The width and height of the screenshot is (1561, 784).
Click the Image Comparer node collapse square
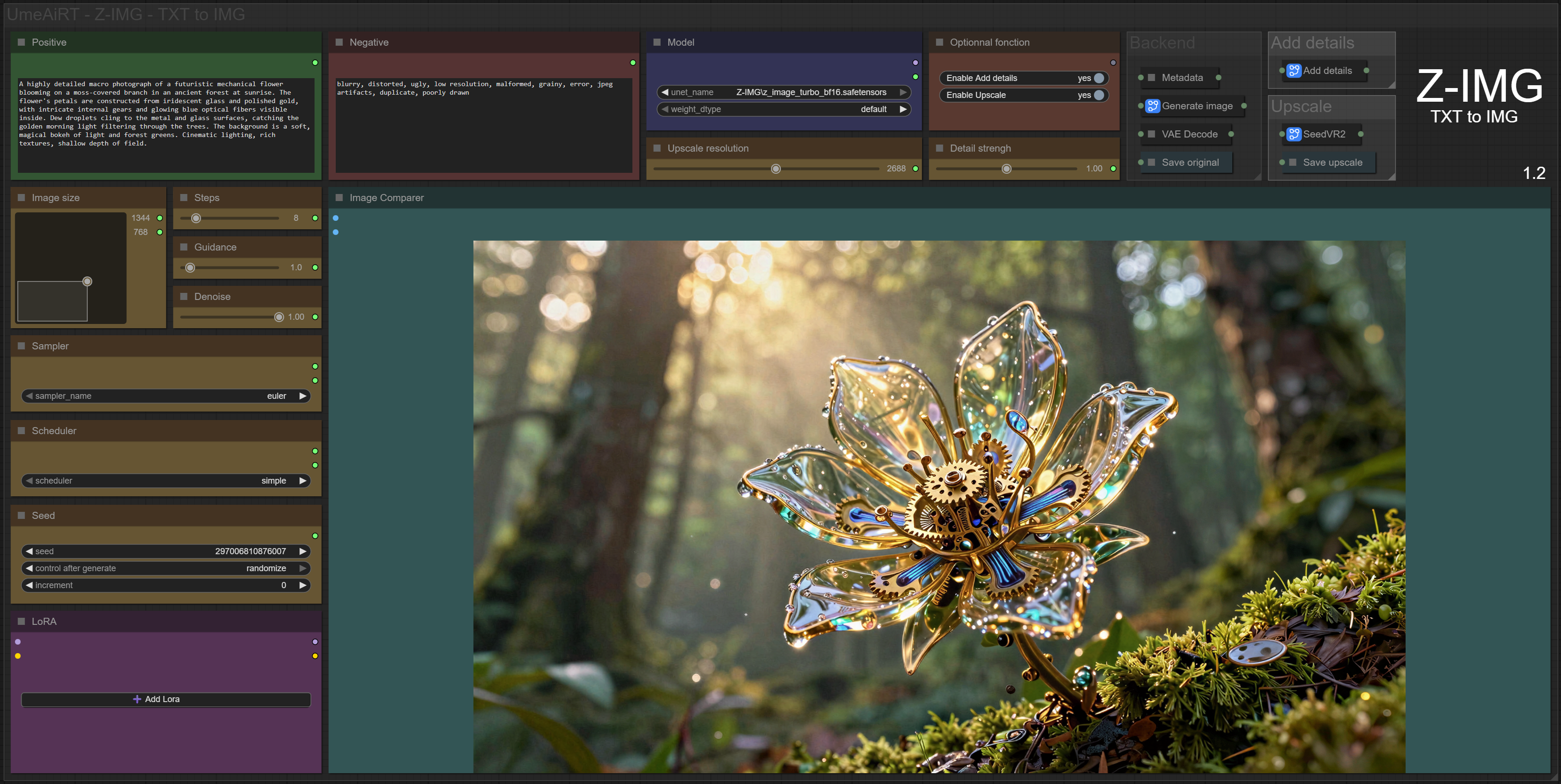pyautogui.click(x=340, y=197)
